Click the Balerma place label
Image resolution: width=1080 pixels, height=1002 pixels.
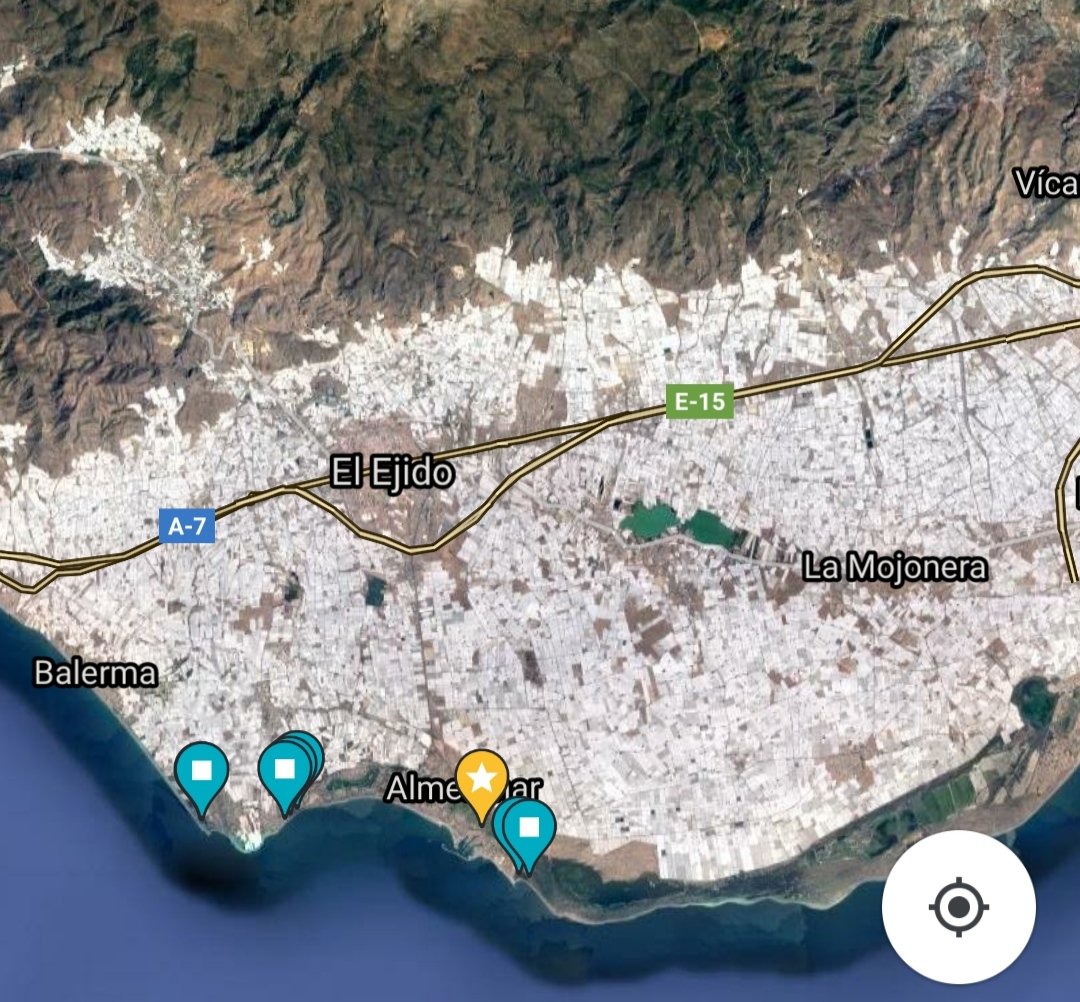[x=96, y=673]
